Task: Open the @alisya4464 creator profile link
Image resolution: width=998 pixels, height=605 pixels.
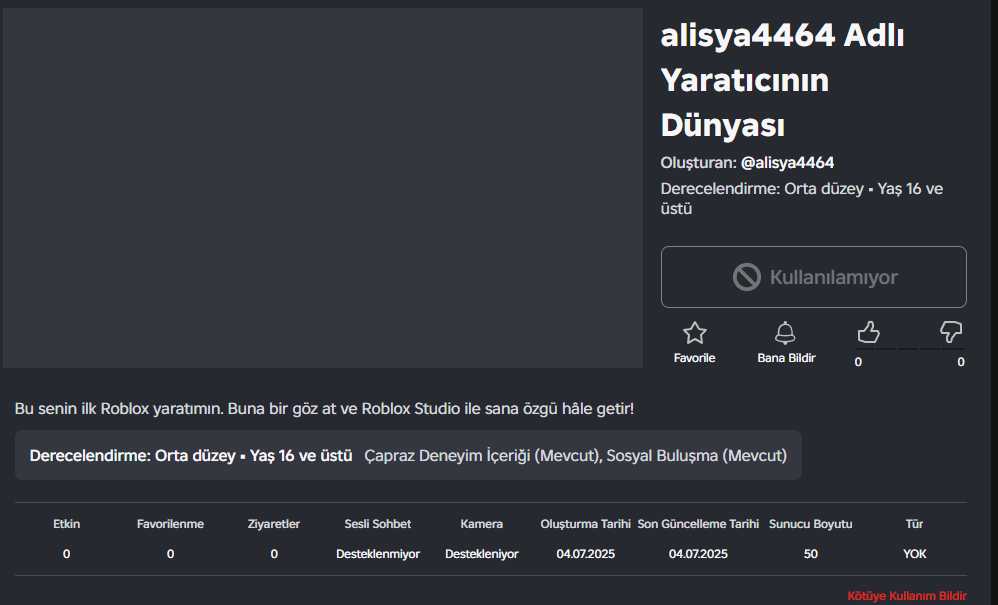Action: [x=787, y=163]
